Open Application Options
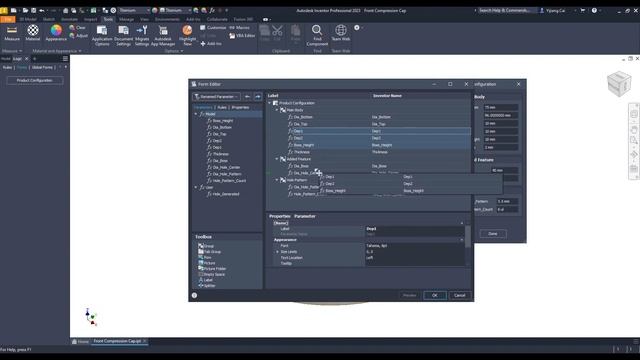Viewport: 640px width, 360px height. tap(102, 36)
